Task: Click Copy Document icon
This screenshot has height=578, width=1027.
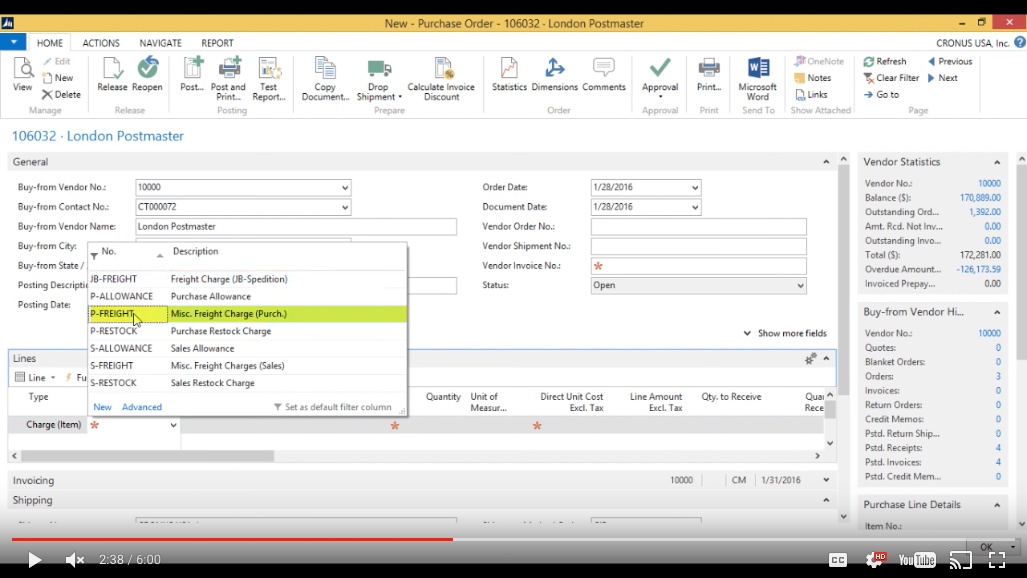Action: (x=325, y=79)
